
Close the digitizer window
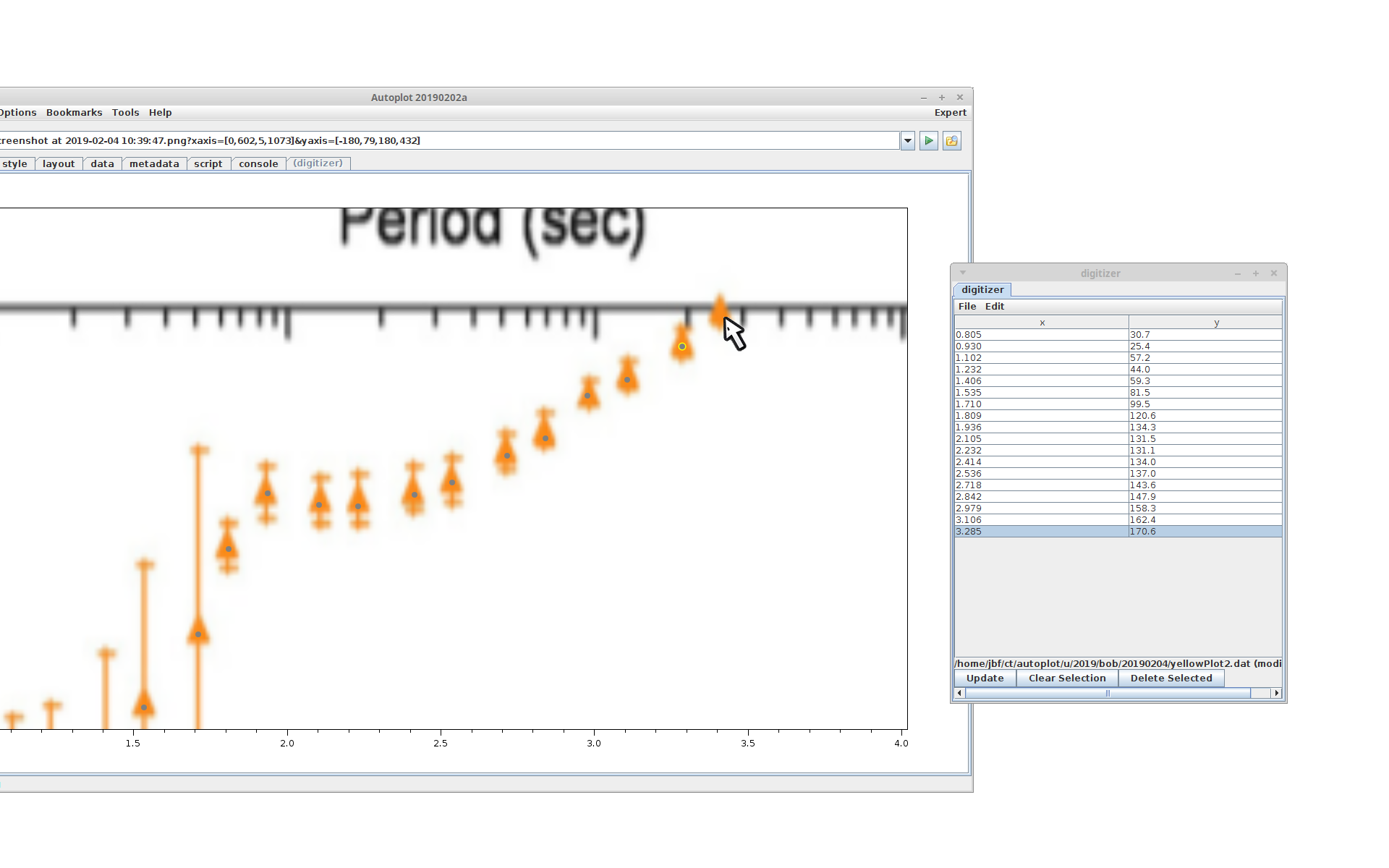coord(1274,273)
